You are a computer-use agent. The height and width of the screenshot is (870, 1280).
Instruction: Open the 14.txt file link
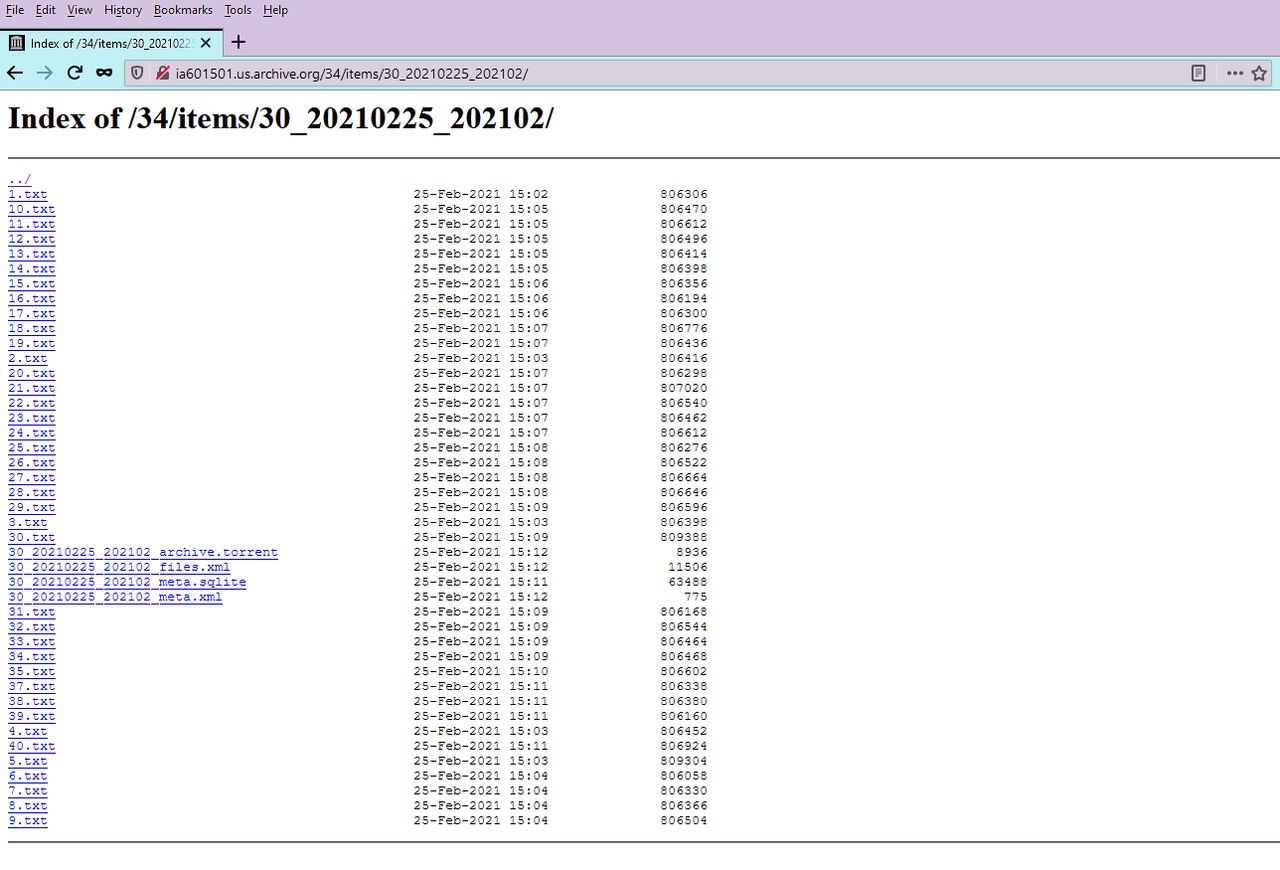pyautogui.click(x=31, y=269)
